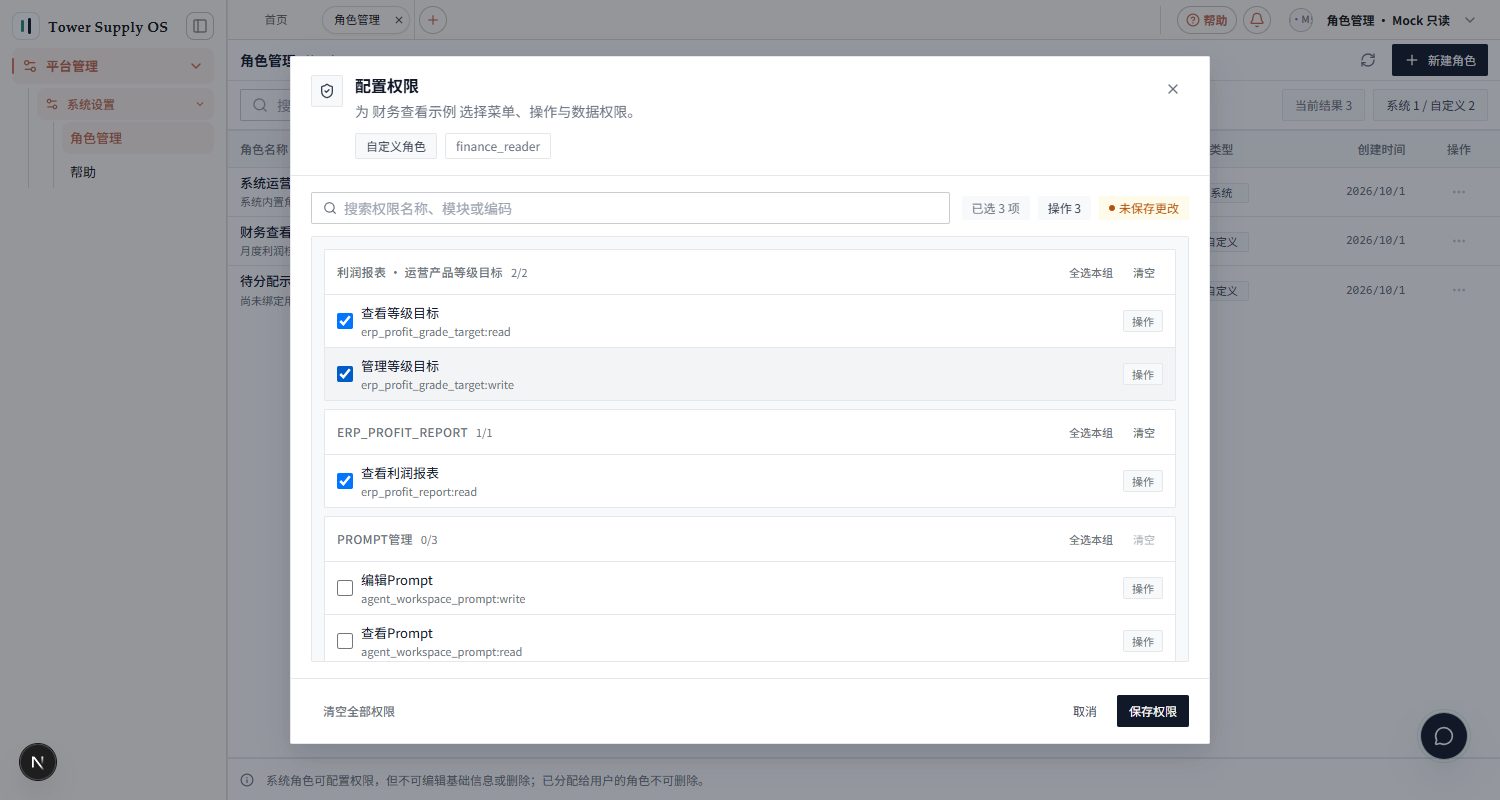Collapse the 系统设置 chevron
The height and width of the screenshot is (800, 1500).
click(199, 104)
